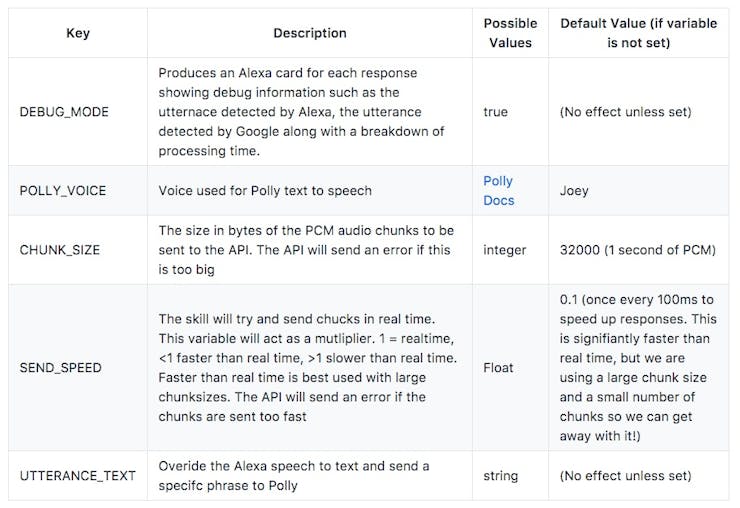Select the UTTERANCE_TEXT key cell
The image size is (740, 508).
pyautogui.click(x=78, y=476)
